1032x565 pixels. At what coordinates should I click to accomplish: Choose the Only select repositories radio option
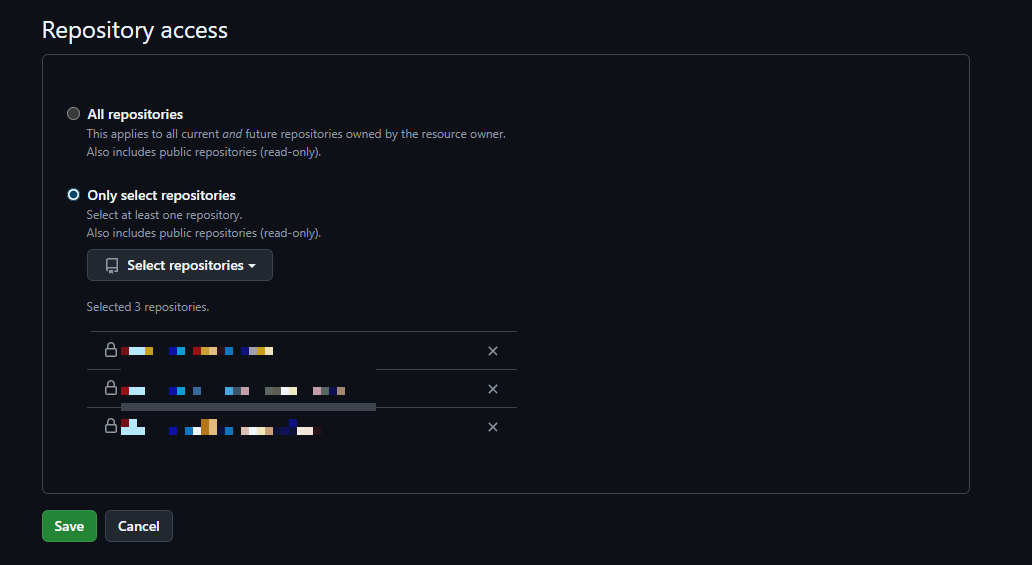73,195
